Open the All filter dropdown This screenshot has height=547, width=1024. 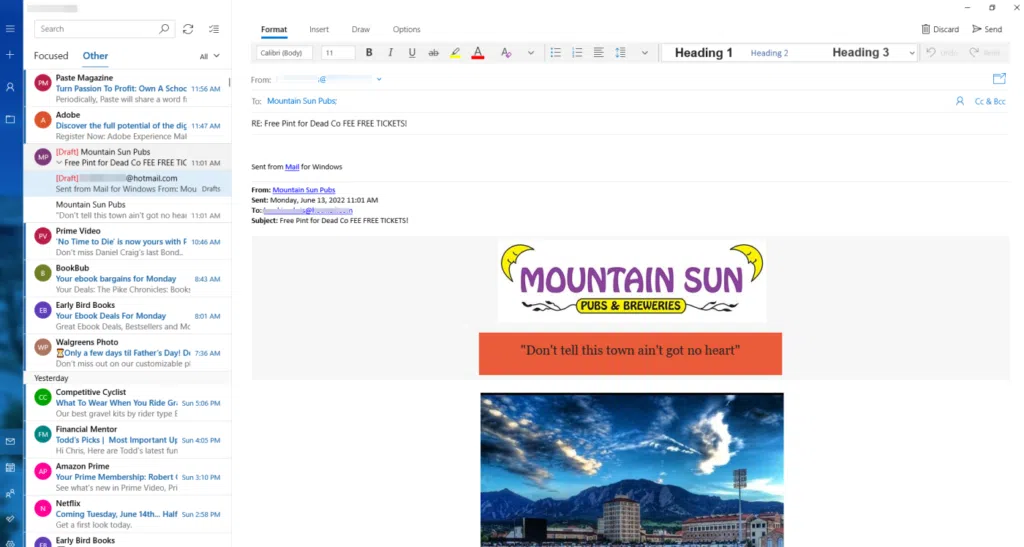(210, 57)
